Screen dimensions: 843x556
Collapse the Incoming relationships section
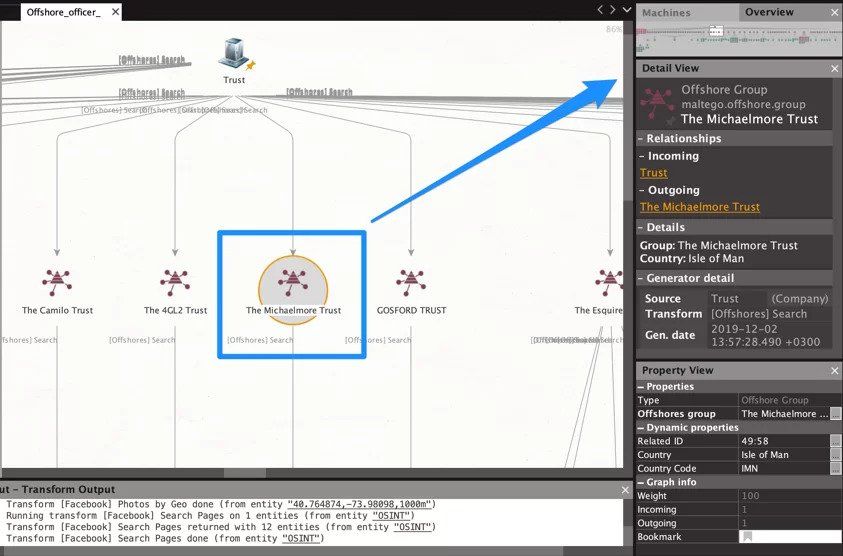(x=641, y=156)
